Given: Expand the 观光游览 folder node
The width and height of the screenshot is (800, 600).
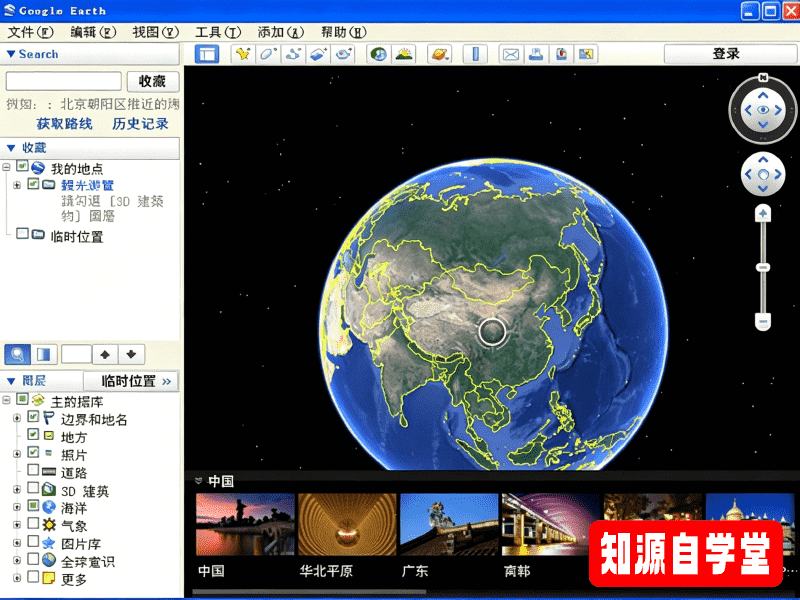Looking at the screenshot, I should [17, 185].
